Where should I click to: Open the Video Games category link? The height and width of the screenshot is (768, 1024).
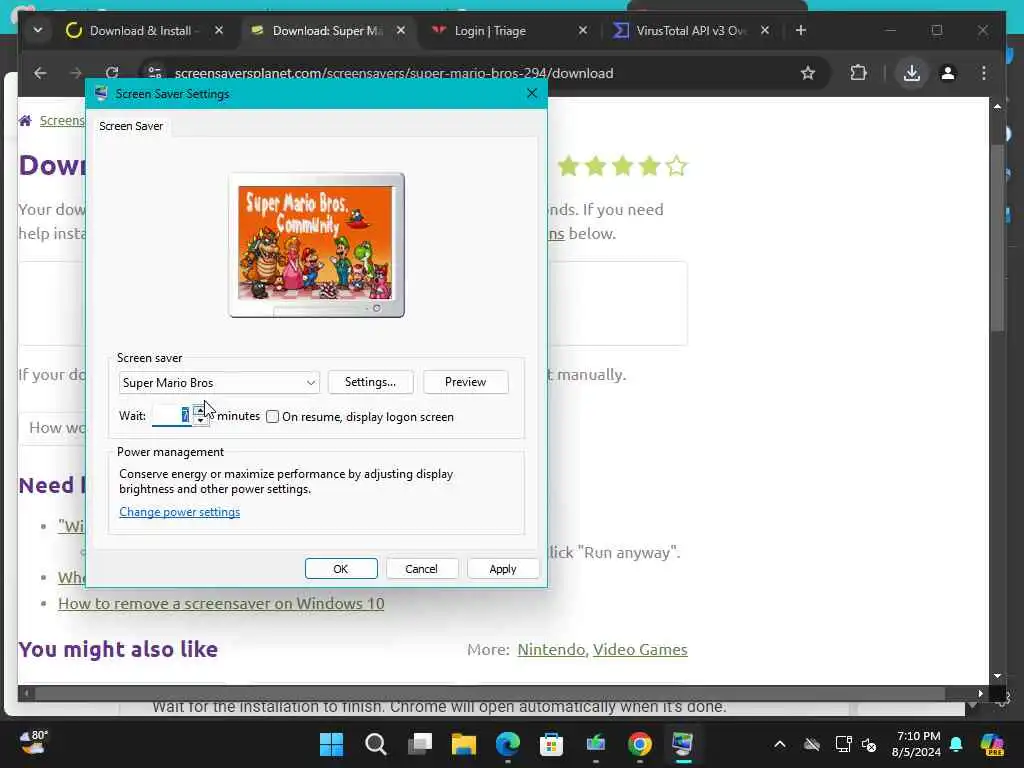tap(640, 650)
